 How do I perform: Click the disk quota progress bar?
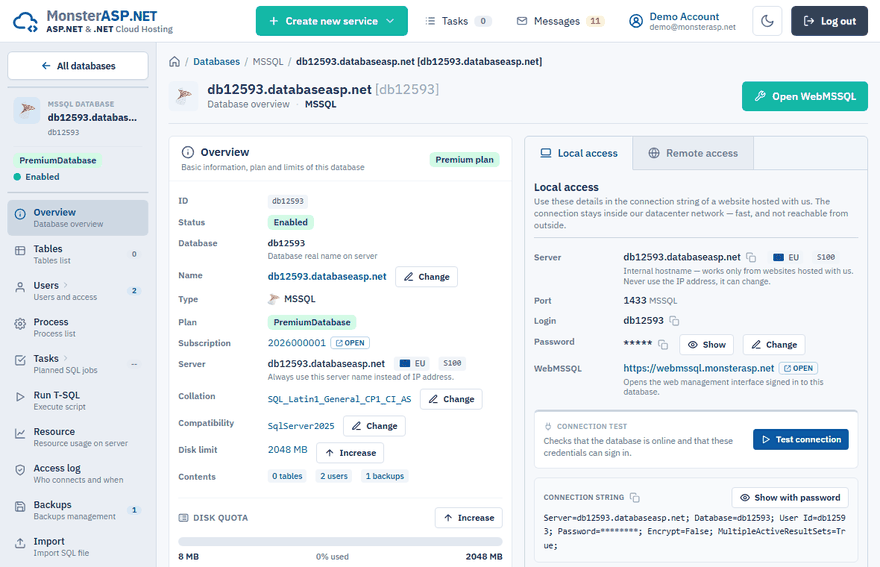tap(340, 542)
